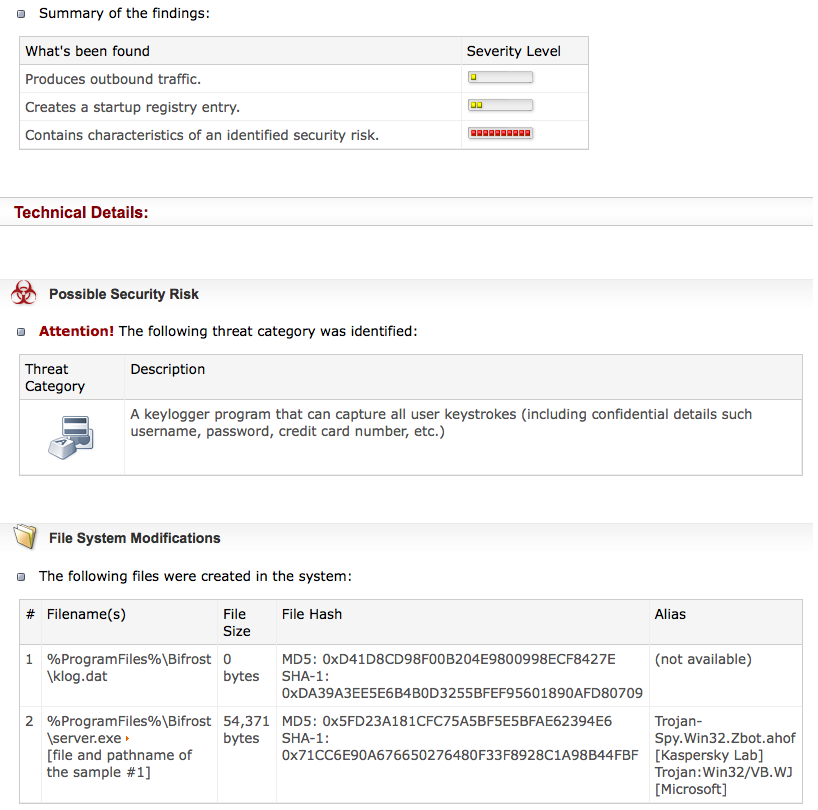Click the bullet icon before Attention!
Viewport: 818px width, 810px height.
[x=23, y=331]
